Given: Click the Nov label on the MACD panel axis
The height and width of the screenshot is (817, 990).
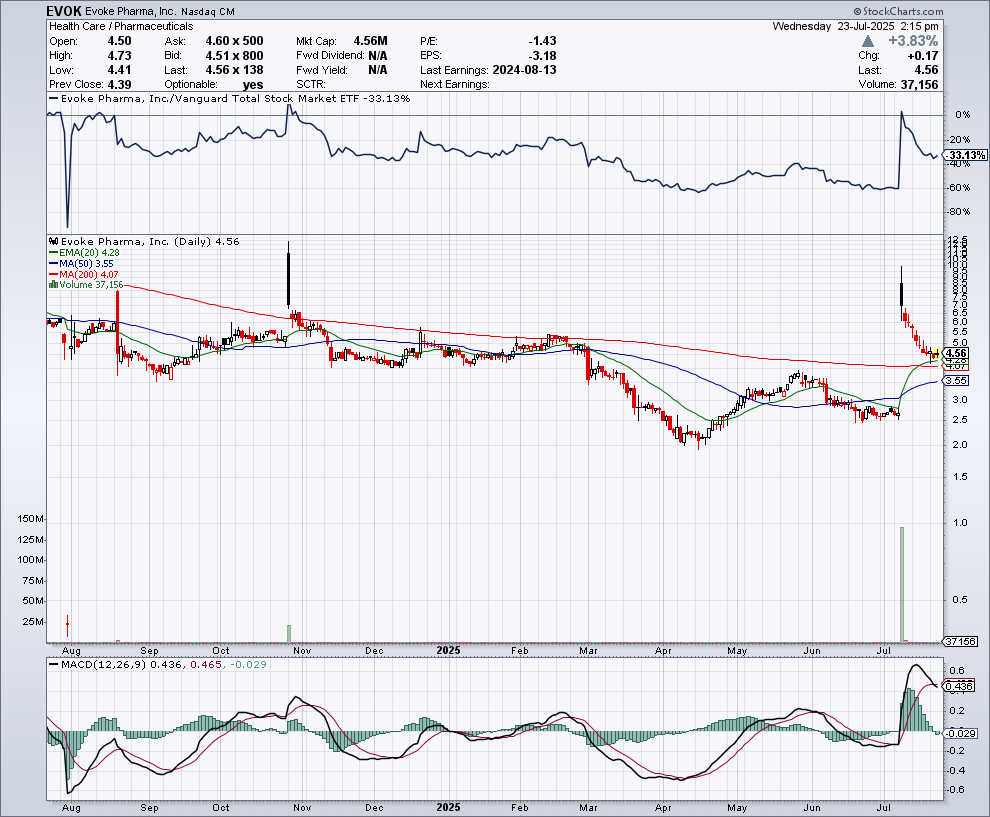Looking at the screenshot, I should point(302,808).
